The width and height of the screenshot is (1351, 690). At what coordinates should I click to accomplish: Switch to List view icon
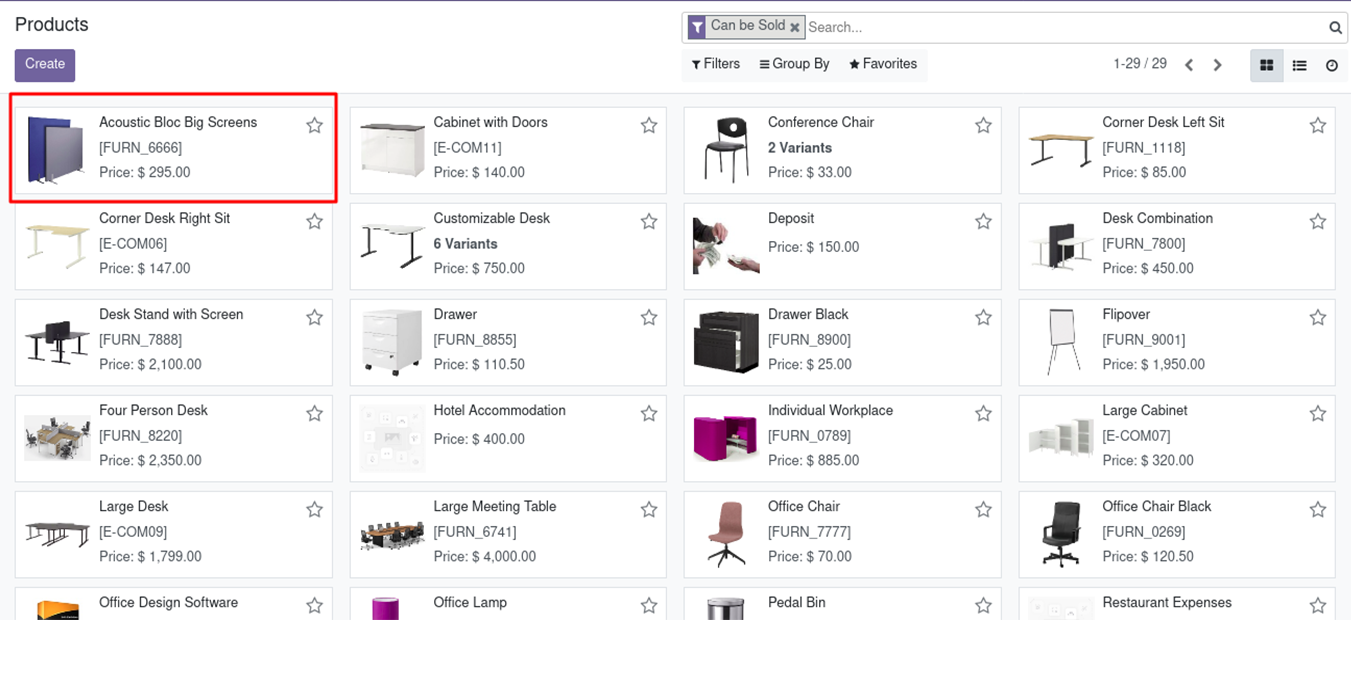click(1299, 65)
